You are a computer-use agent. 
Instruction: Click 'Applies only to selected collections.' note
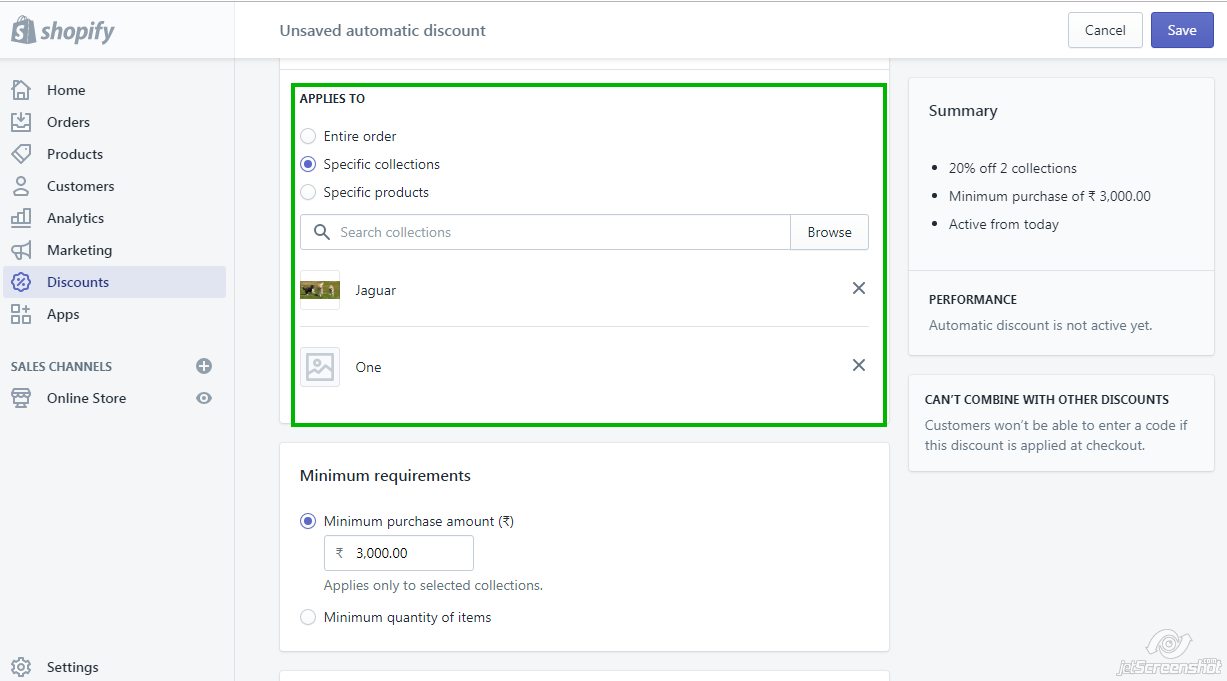pos(433,585)
